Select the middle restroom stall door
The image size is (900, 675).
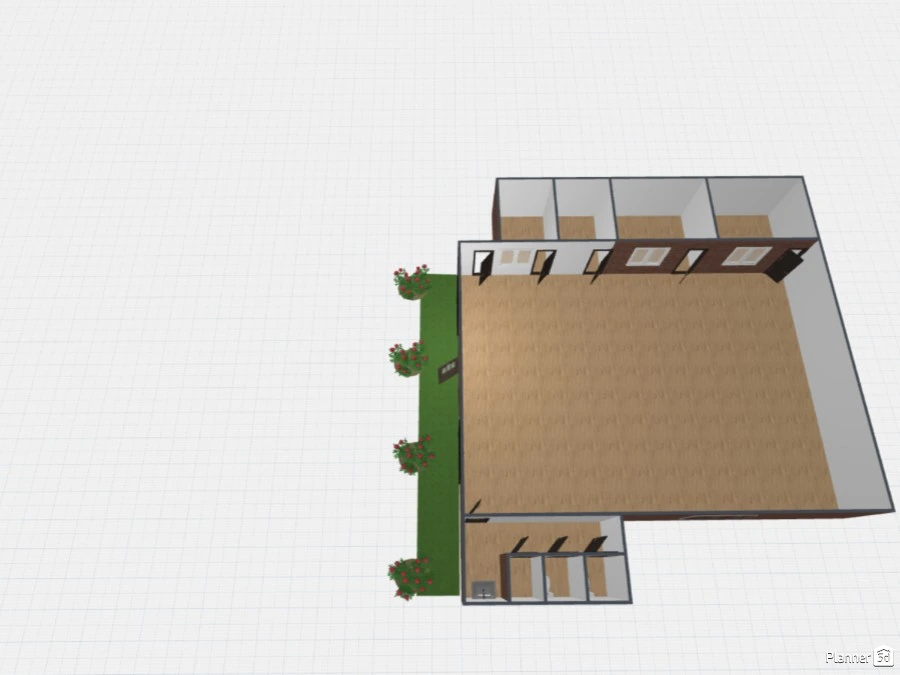click(x=556, y=545)
